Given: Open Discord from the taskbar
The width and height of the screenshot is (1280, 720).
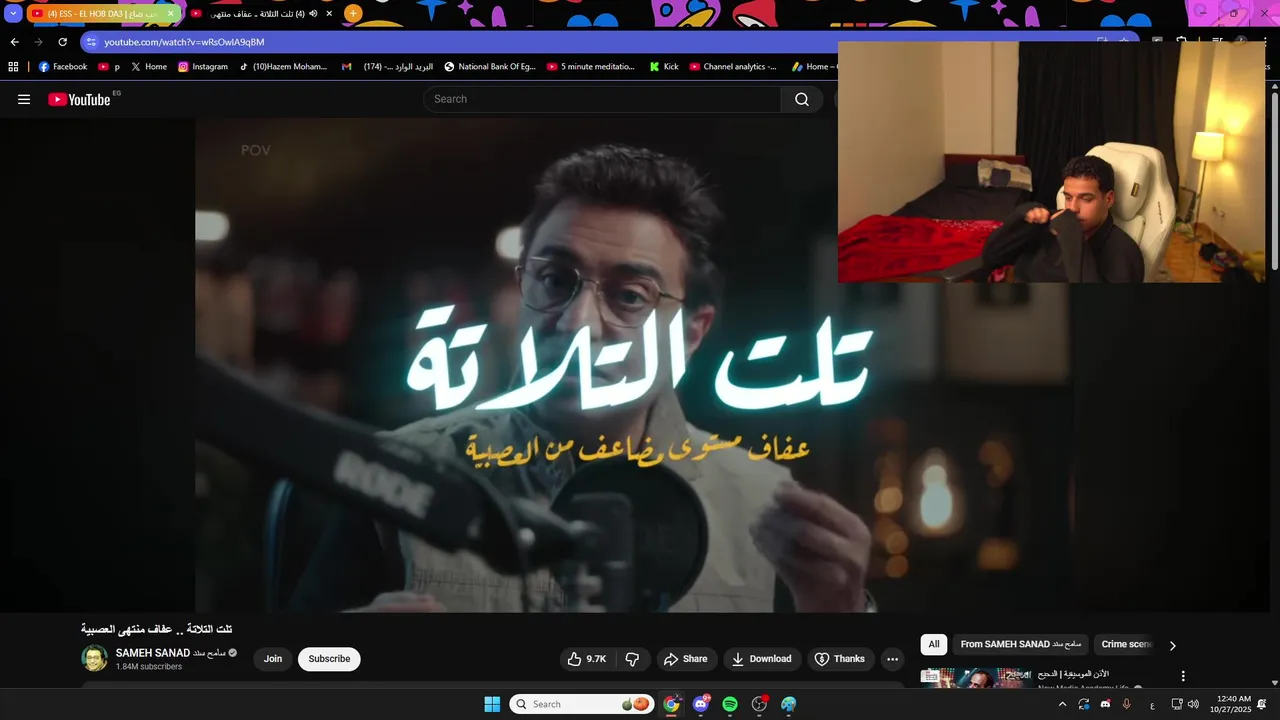Looking at the screenshot, I should pos(701,704).
